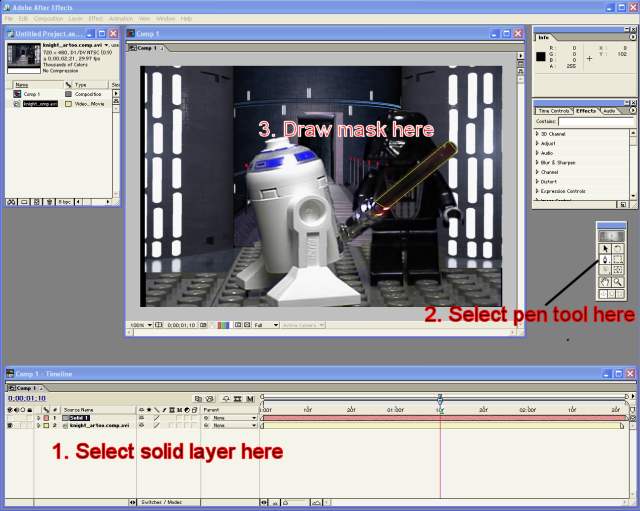Image resolution: width=640 pixels, height=511 pixels.
Task: Click the New Folder icon in Project window
Action: coord(24,202)
